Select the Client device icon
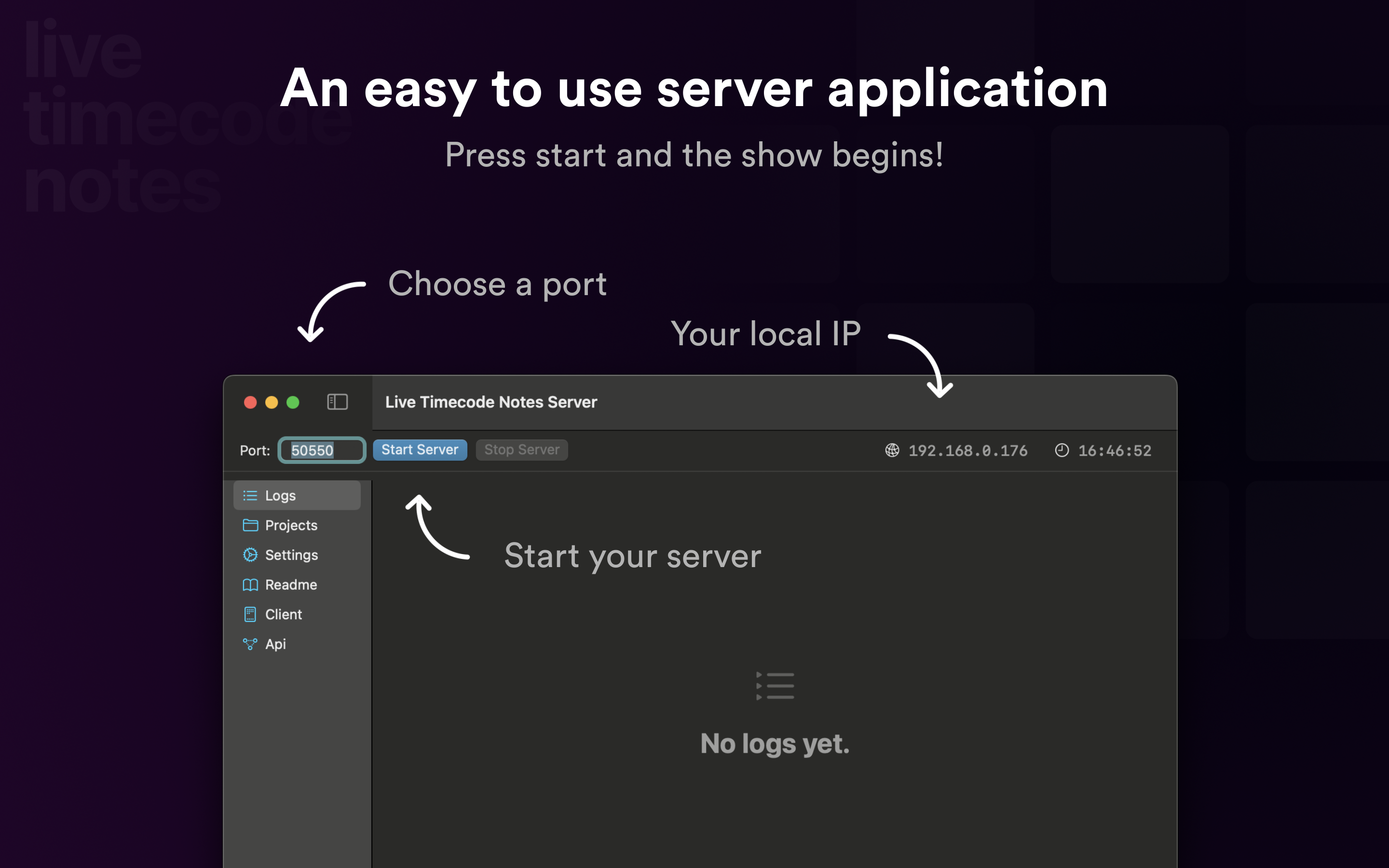1389x868 pixels. point(250,614)
